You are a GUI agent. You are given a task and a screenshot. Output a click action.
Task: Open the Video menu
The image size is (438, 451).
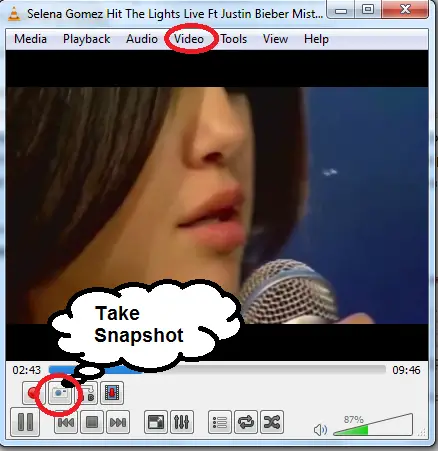(189, 39)
